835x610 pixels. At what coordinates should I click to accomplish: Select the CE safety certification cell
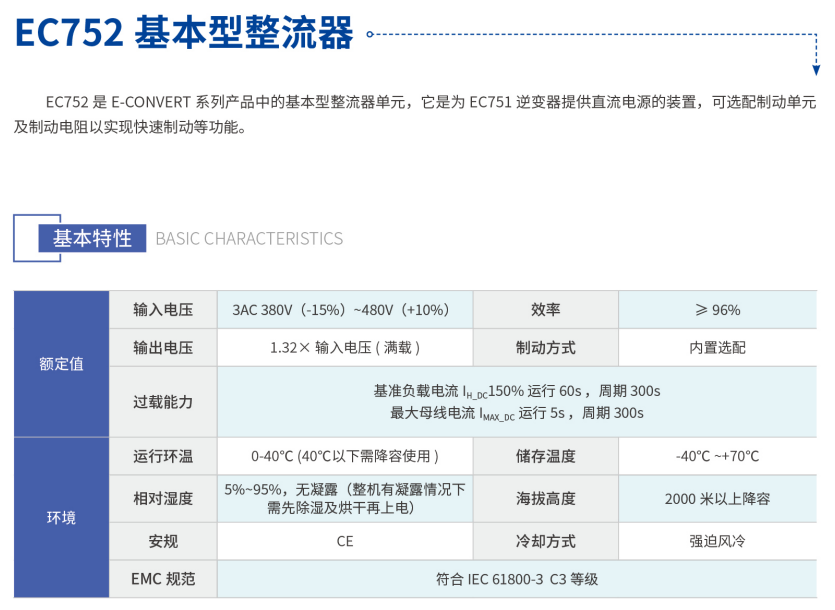point(345,541)
